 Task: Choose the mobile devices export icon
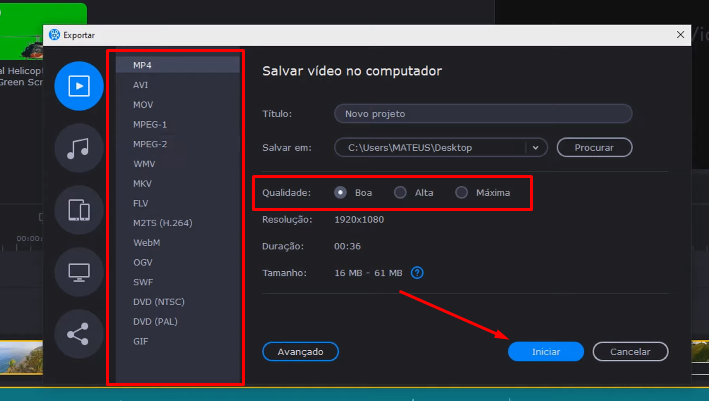point(78,210)
